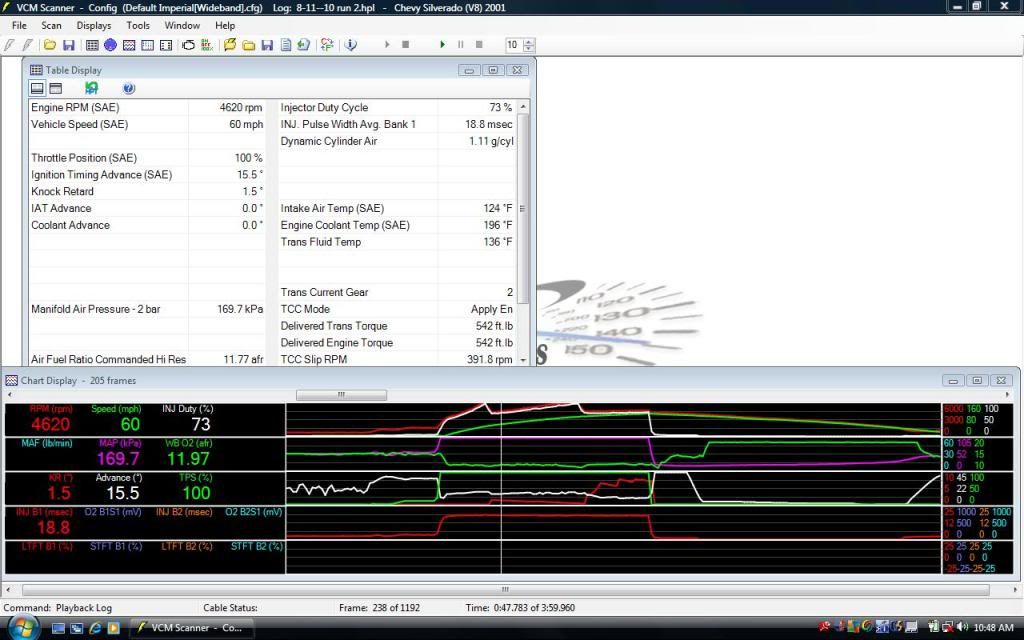Open the Displays menu

pos(94,25)
